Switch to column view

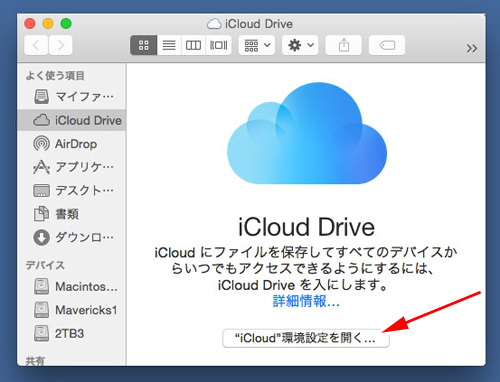coord(193,45)
